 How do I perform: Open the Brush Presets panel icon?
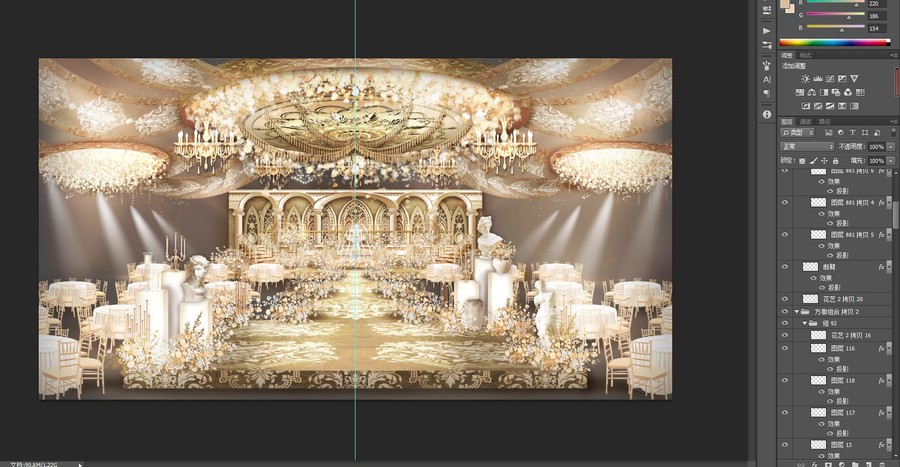click(767, 45)
